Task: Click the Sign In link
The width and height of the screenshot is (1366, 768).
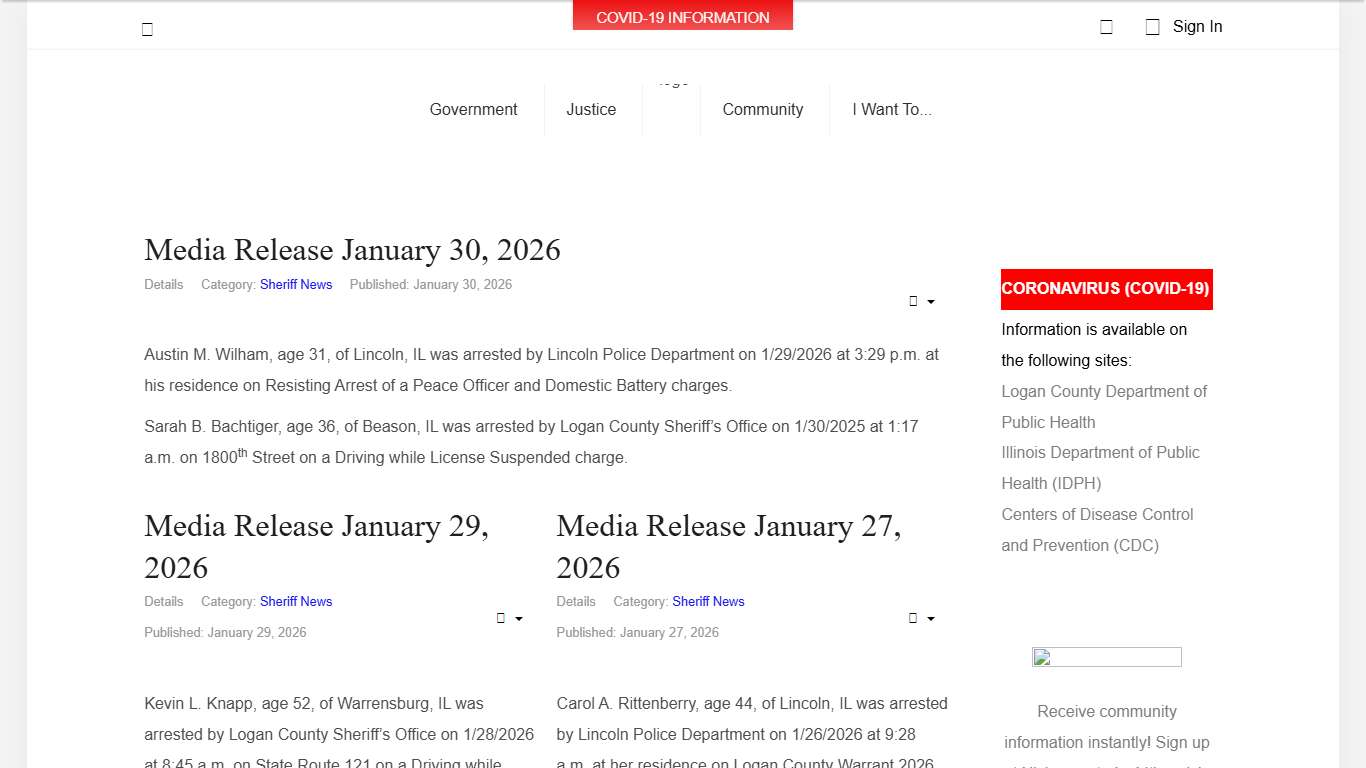Action: (x=1197, y=27)
